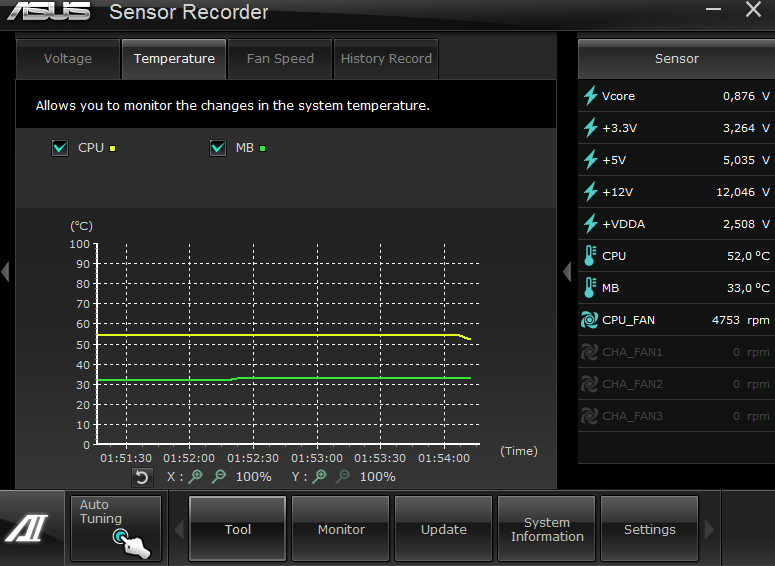The image size is (775, 566).
Task: Click the +5V lightning bolt icon
Action: click(x=590, y=160)
